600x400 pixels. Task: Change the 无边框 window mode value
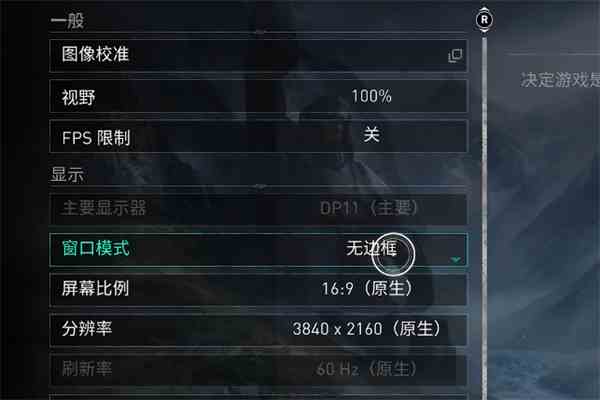[x=371, y=248]
